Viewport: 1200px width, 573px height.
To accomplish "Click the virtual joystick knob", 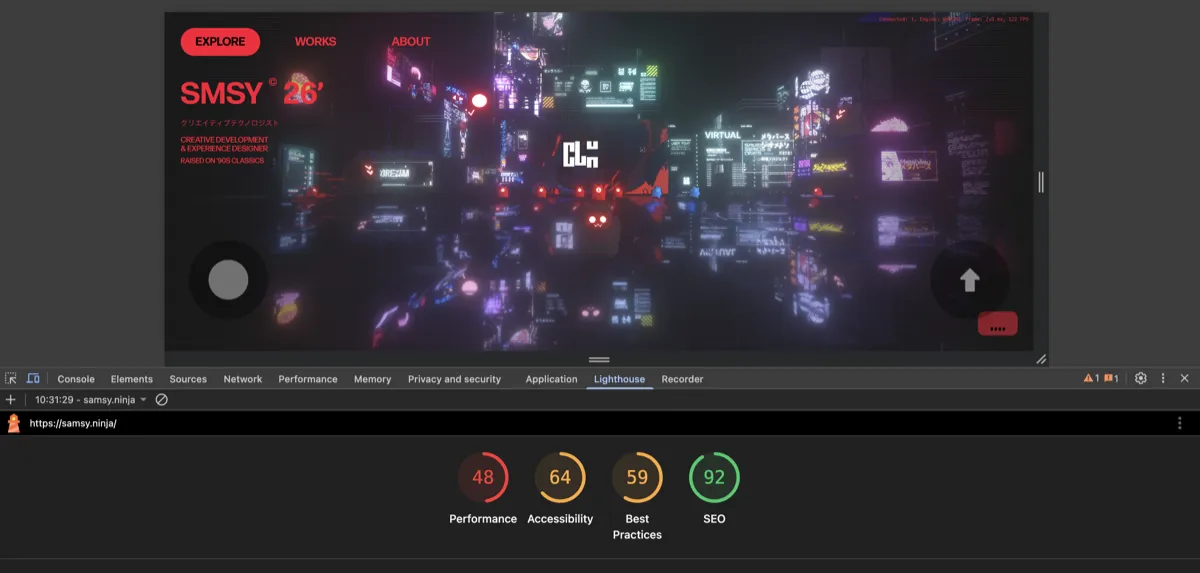I will (228, 279).
